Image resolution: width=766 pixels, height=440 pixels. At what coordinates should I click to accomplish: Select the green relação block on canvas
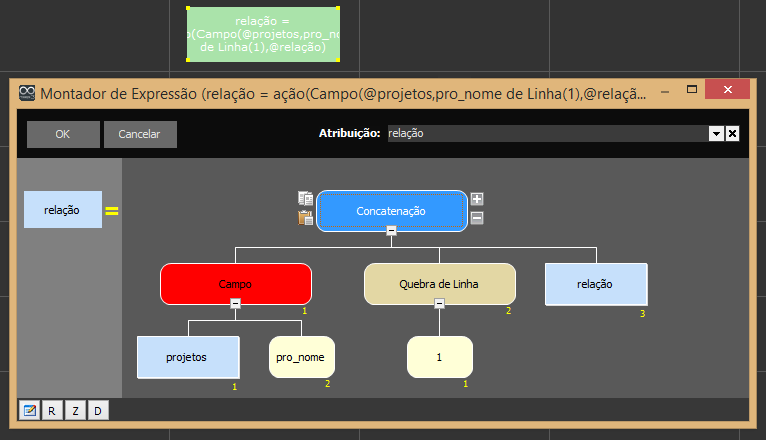point(264,34)
